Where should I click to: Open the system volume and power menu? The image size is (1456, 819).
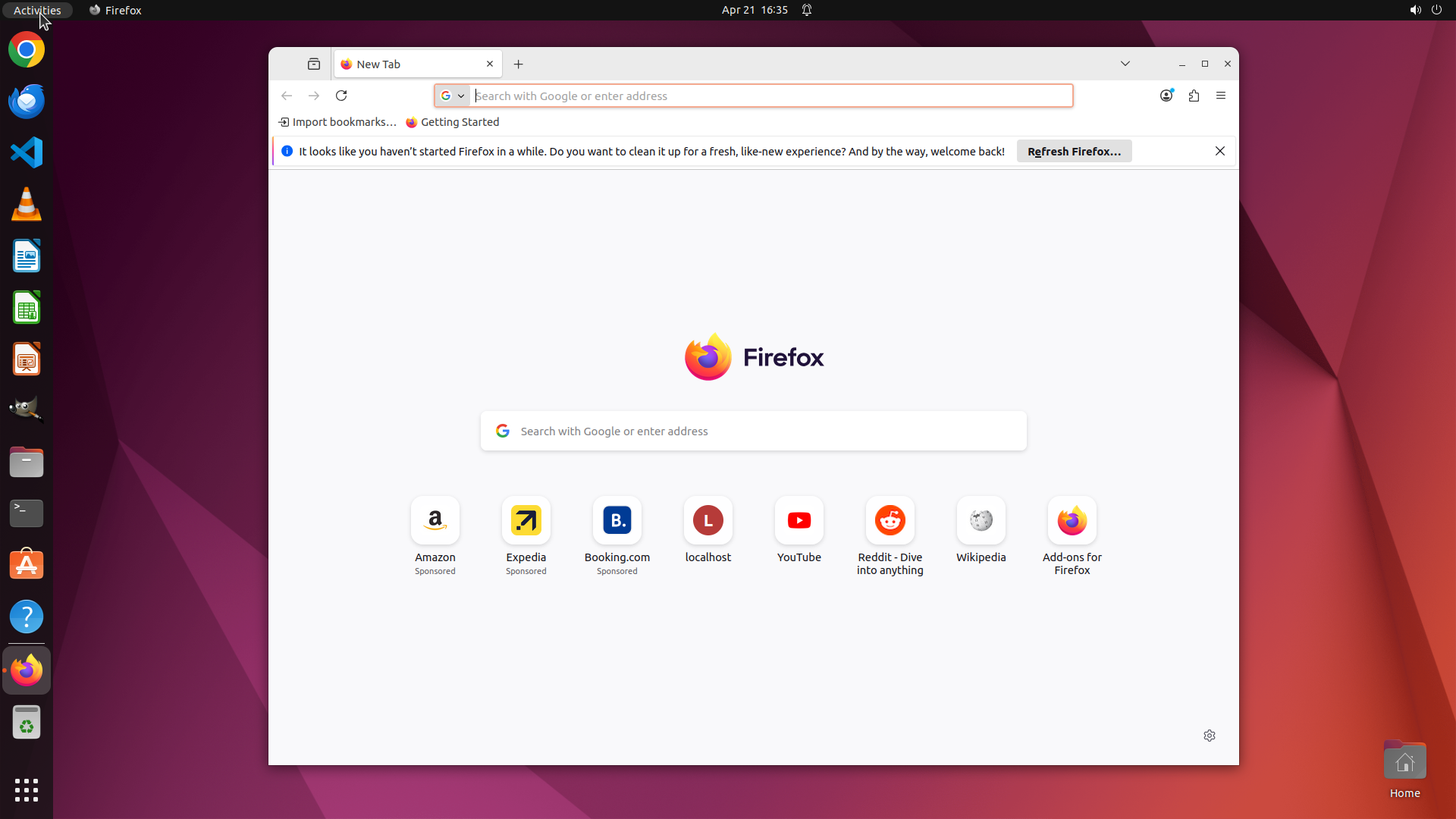point(1425,10)
